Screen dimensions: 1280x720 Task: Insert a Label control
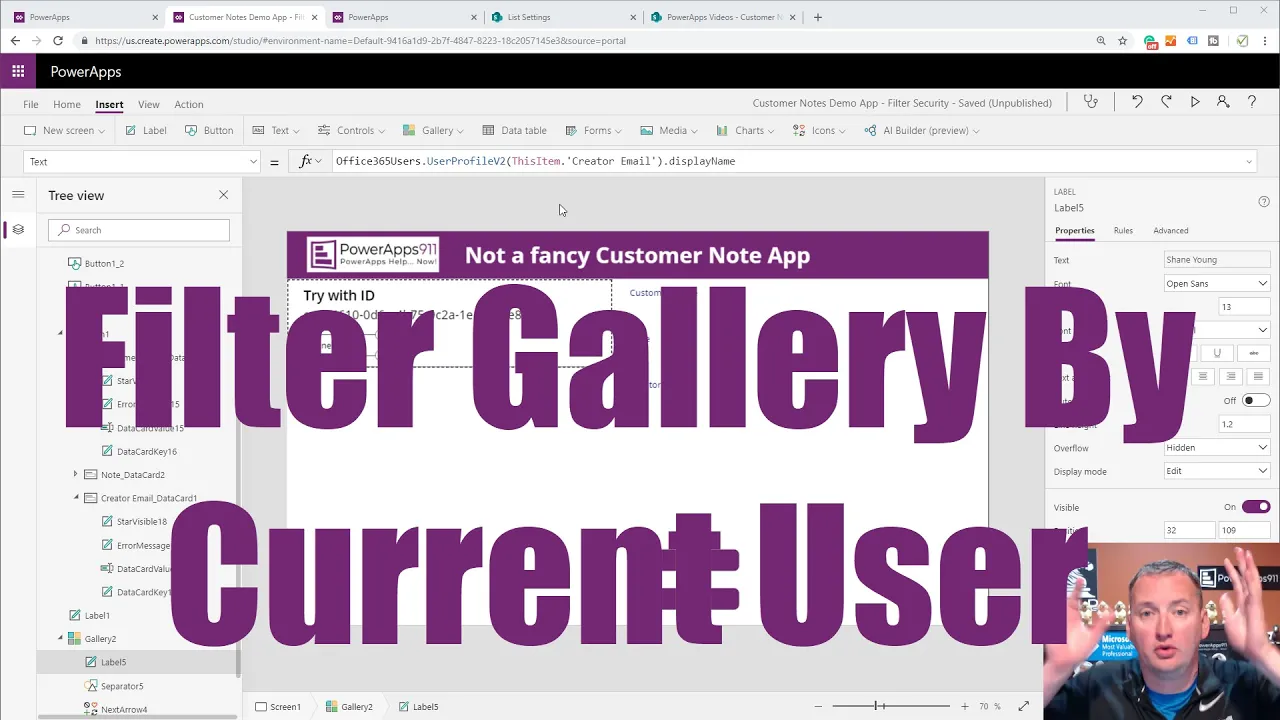146,130
